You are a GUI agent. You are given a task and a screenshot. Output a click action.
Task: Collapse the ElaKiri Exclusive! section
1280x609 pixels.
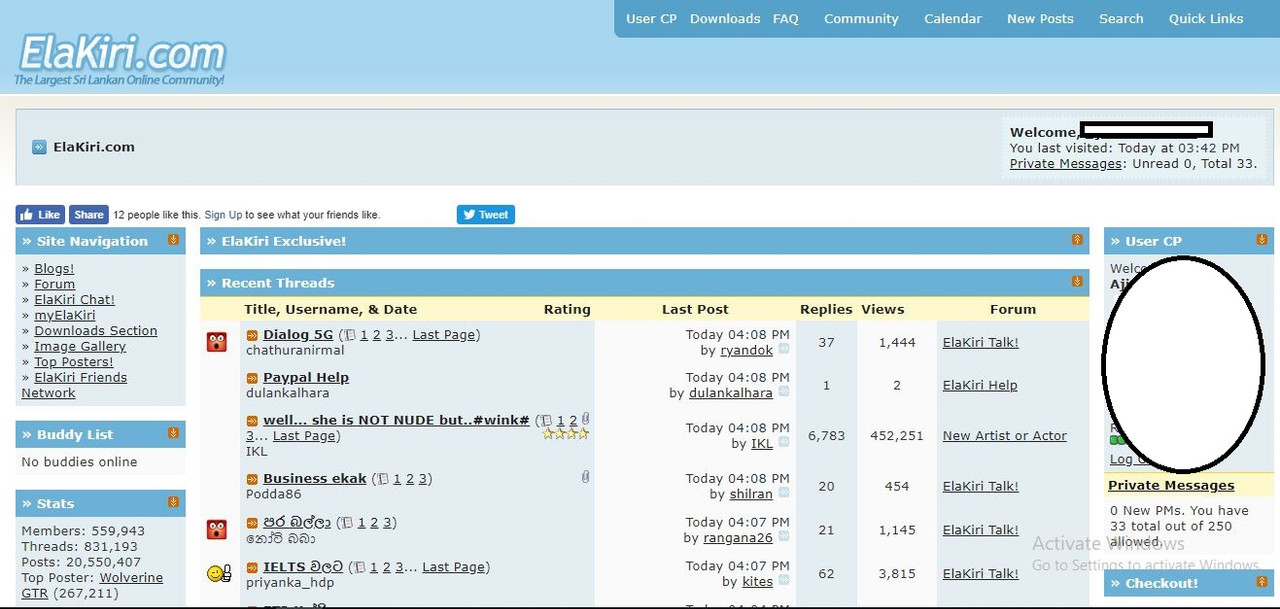tap(1077, 240)
